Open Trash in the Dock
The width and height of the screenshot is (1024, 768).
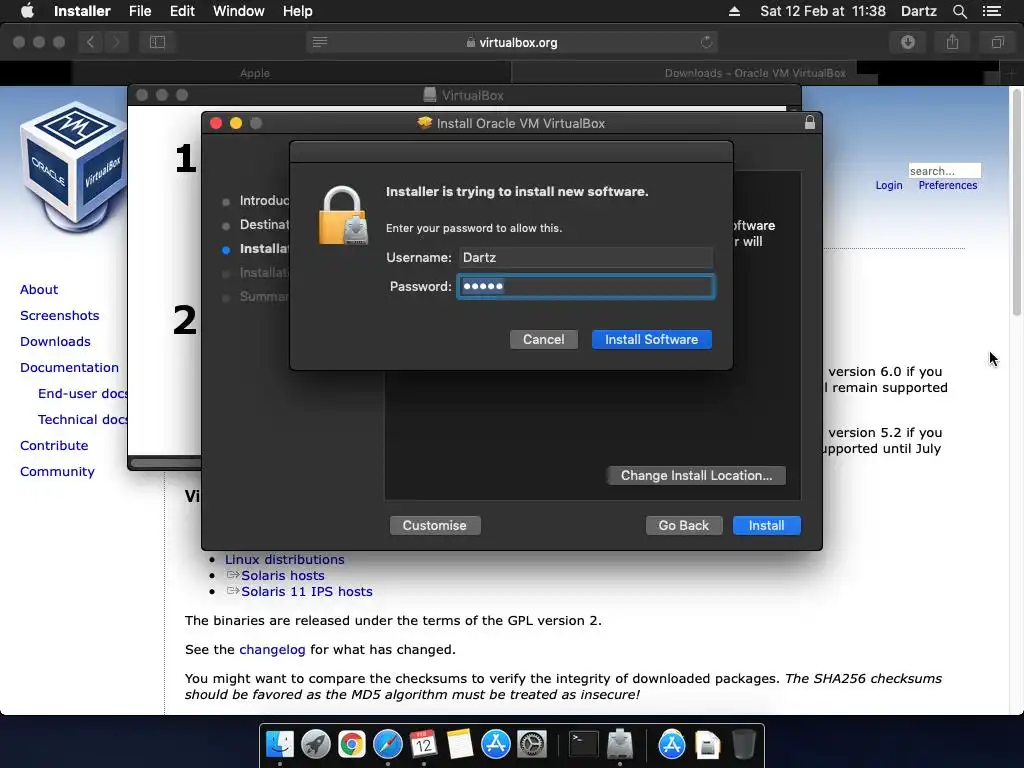[743, 744]
